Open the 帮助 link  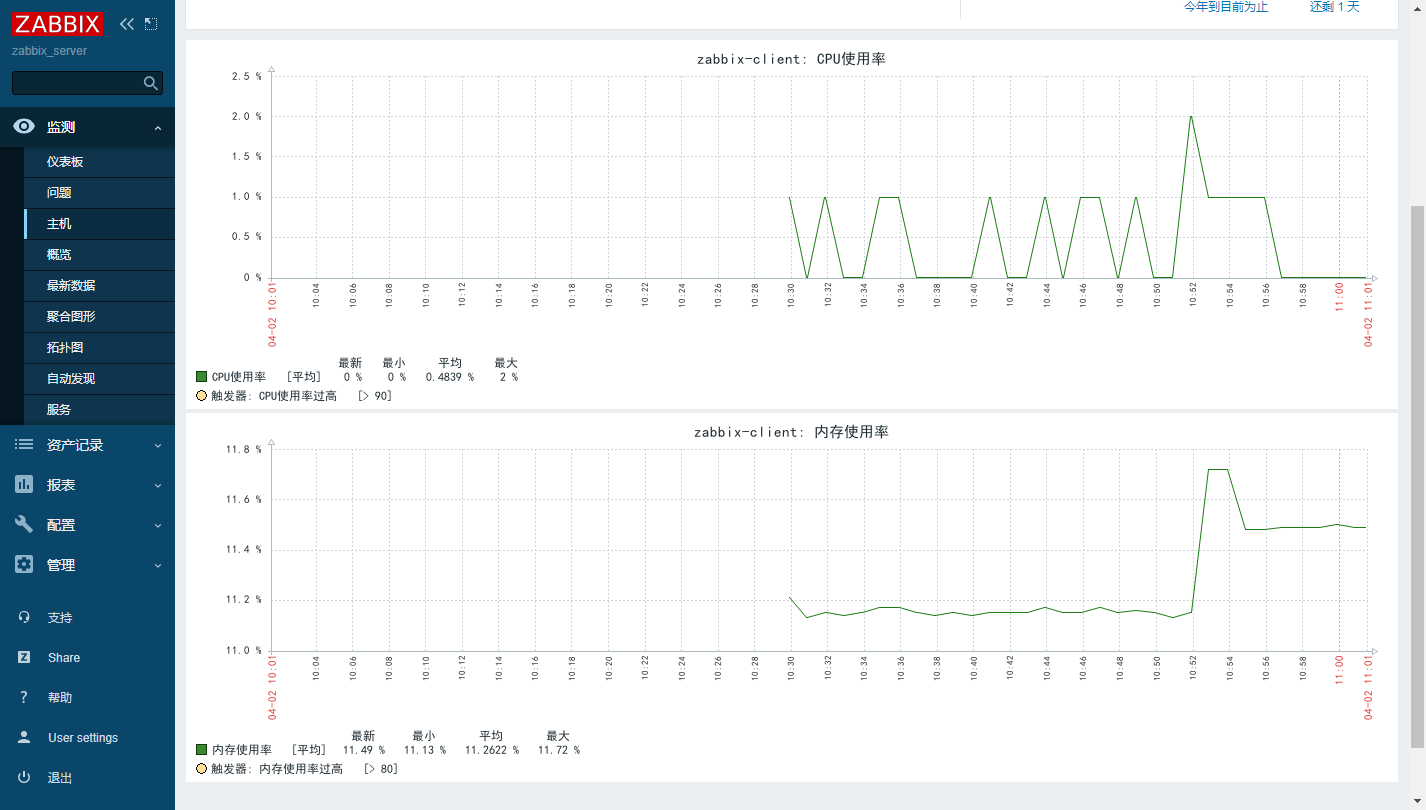pyautogui.click(x=60, y=698)
